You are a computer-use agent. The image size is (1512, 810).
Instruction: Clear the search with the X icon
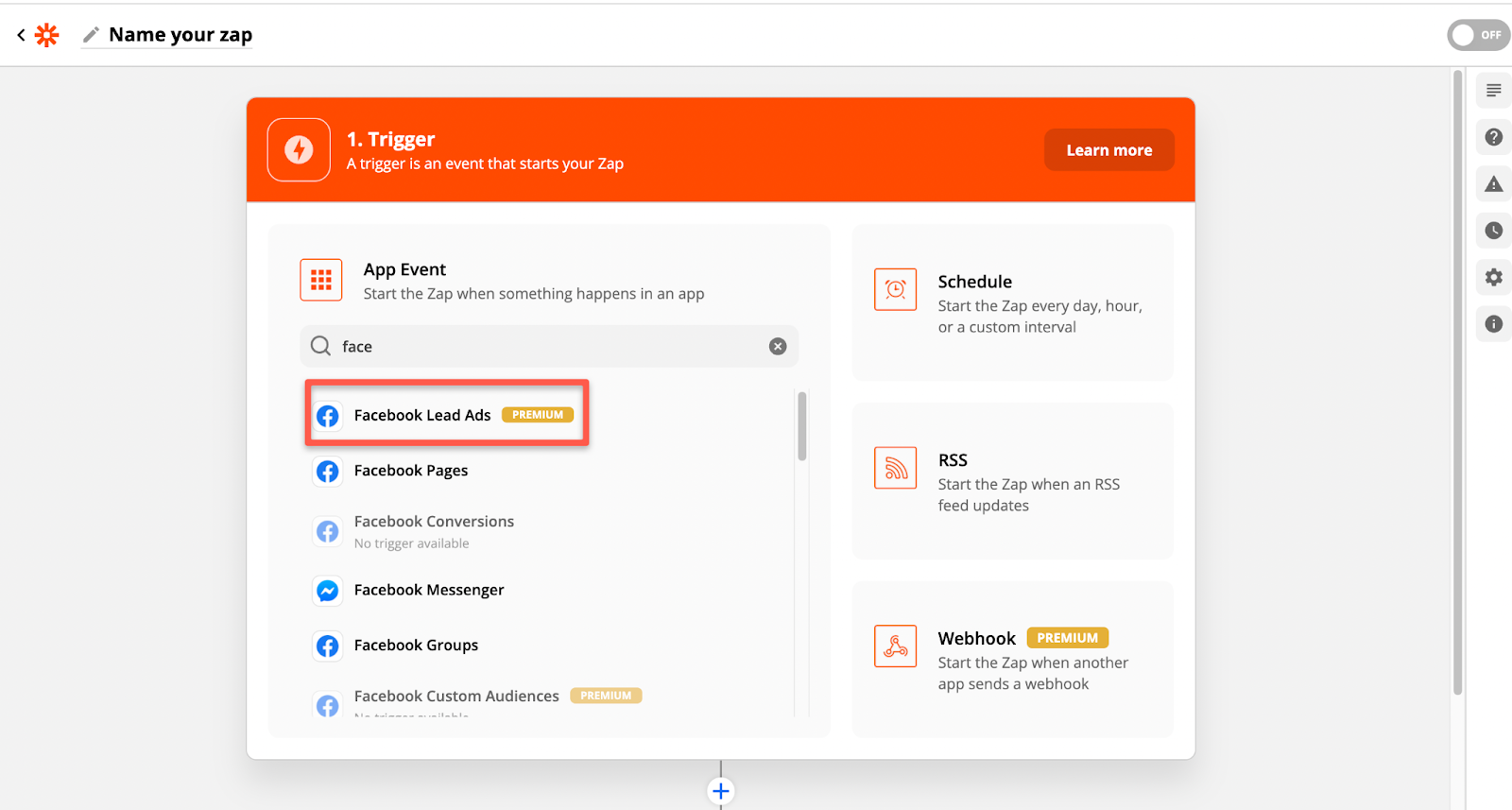778,346
